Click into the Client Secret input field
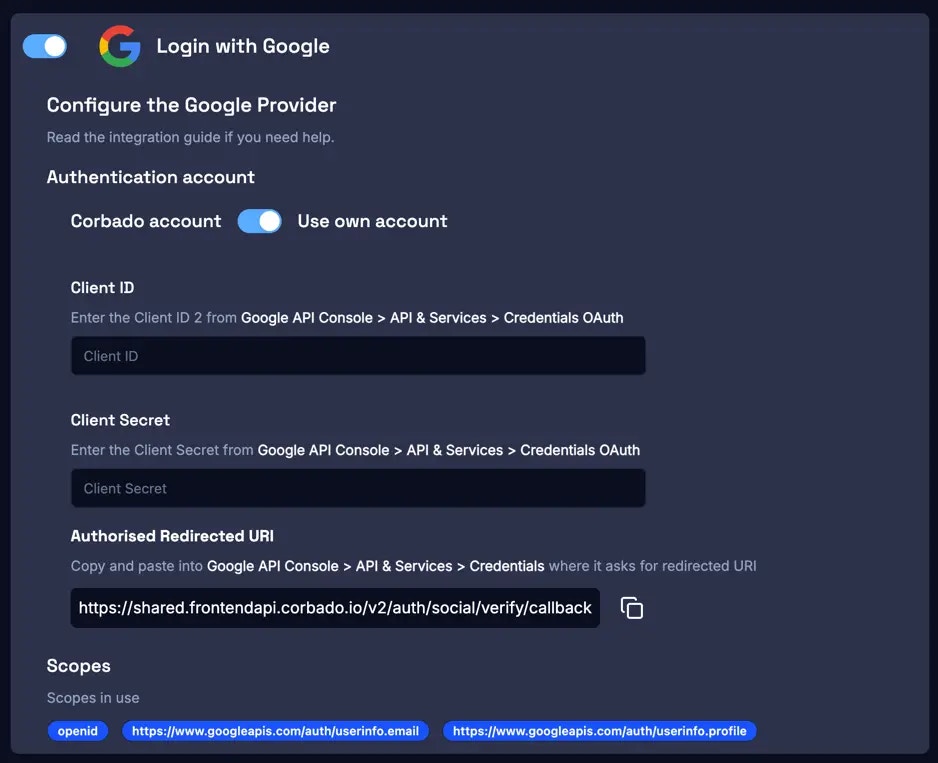Image resolution: width=938 pixels, height=763 pixels. [358, 488]
